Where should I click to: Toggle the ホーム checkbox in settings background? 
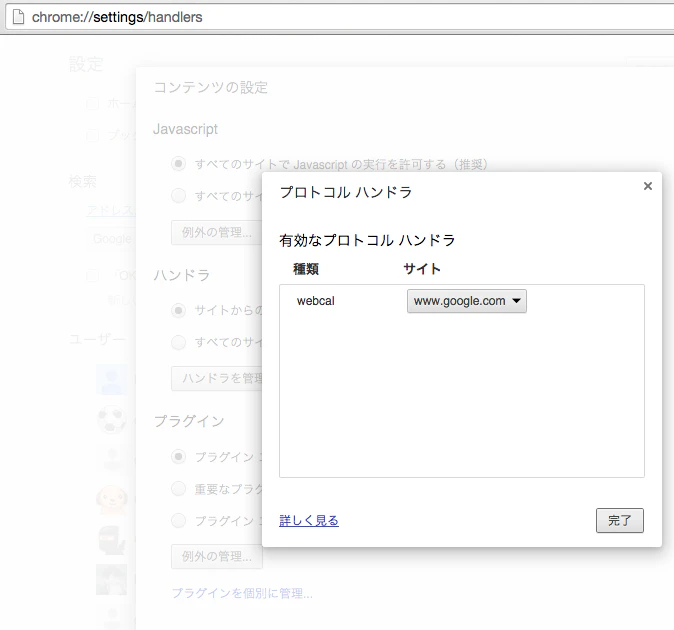coord(92,104)
